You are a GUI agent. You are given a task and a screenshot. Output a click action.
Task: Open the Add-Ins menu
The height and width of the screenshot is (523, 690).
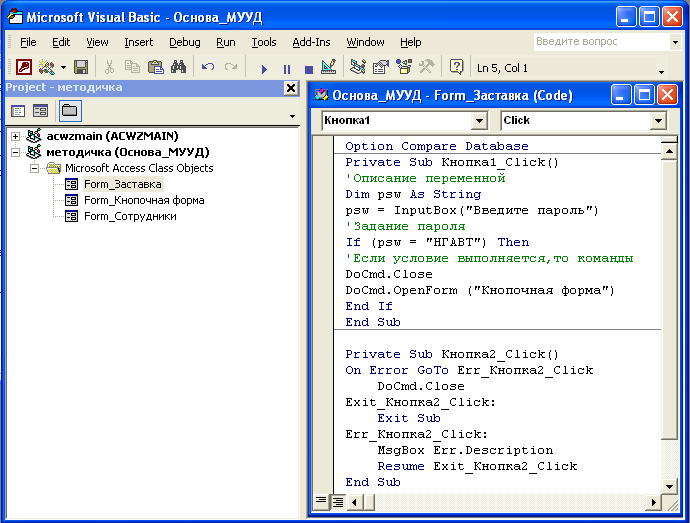[x=311, y=42]
